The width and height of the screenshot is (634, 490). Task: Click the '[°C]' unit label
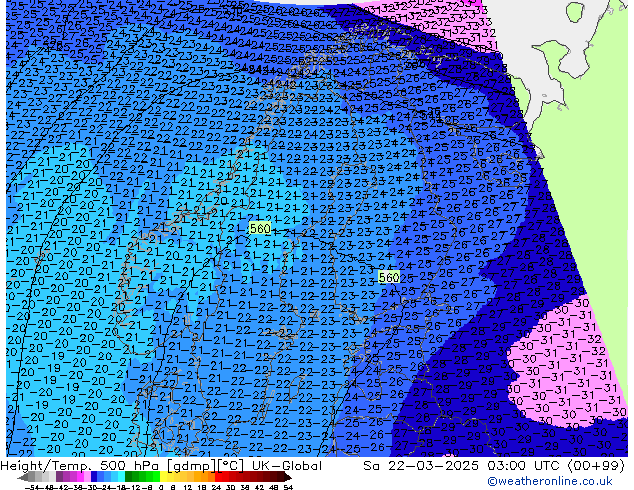coord(232,466)
